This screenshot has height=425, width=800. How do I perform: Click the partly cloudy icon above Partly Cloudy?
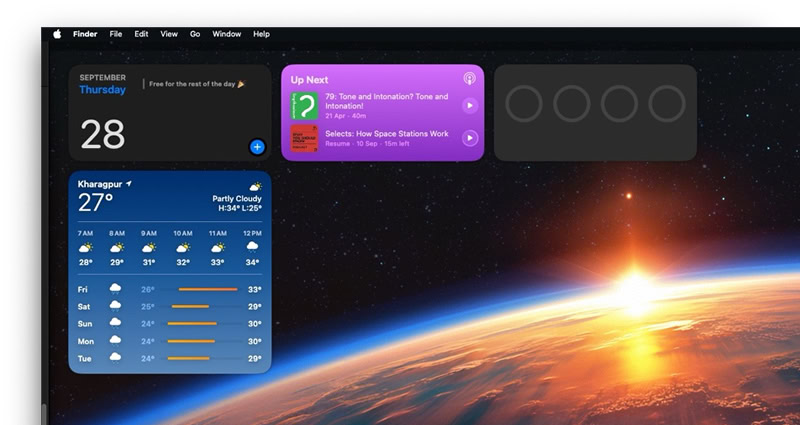tap(255, 187)
